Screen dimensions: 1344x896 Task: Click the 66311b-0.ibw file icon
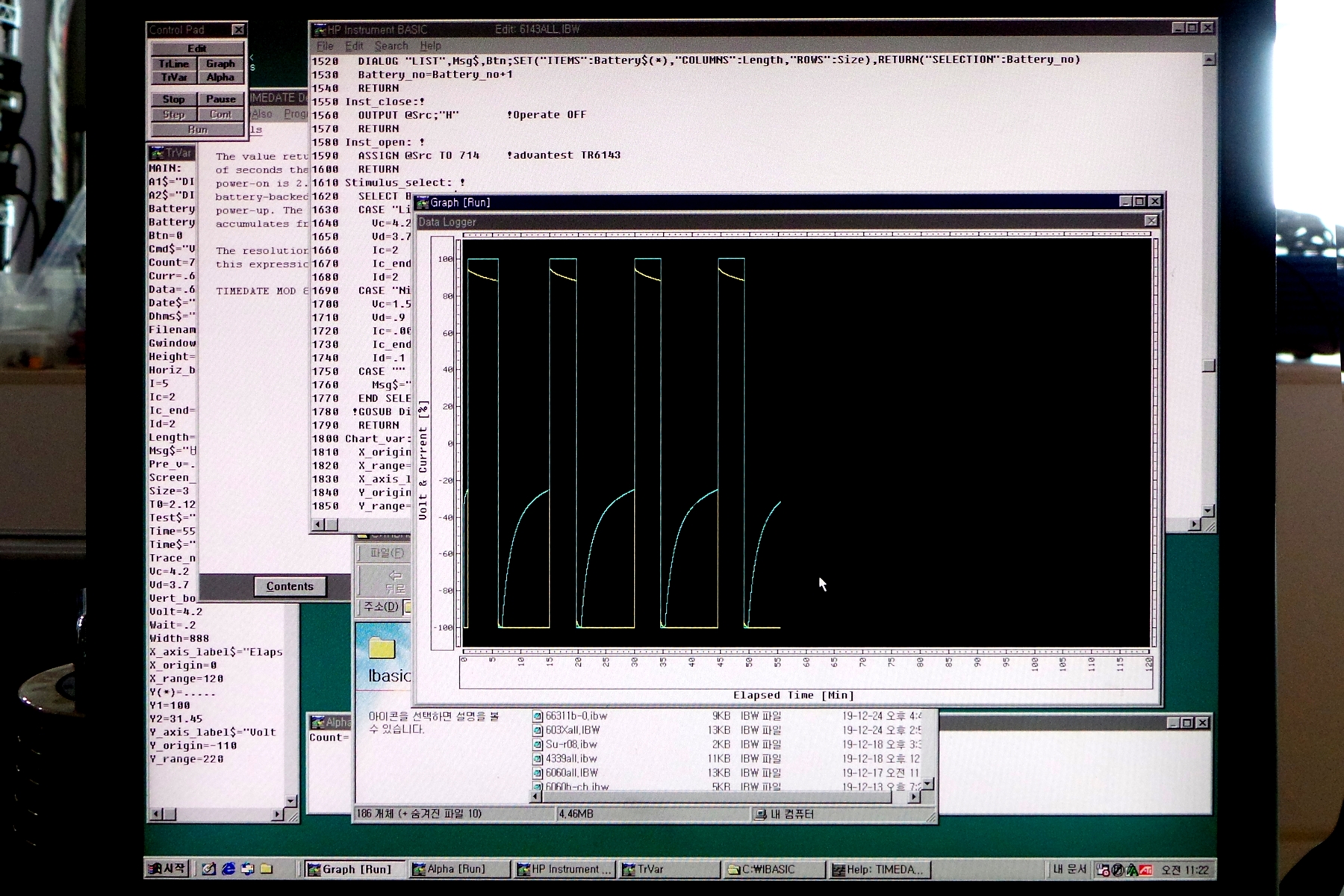537,716
